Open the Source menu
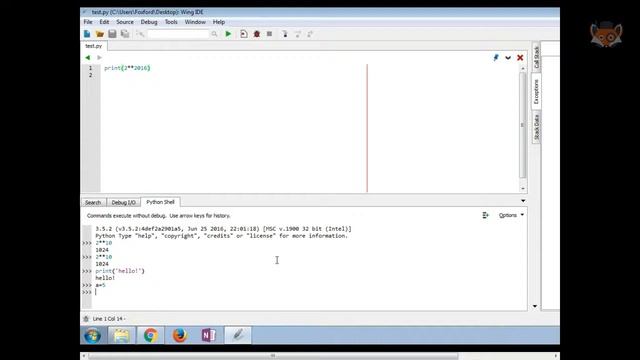 pos(125,22)
